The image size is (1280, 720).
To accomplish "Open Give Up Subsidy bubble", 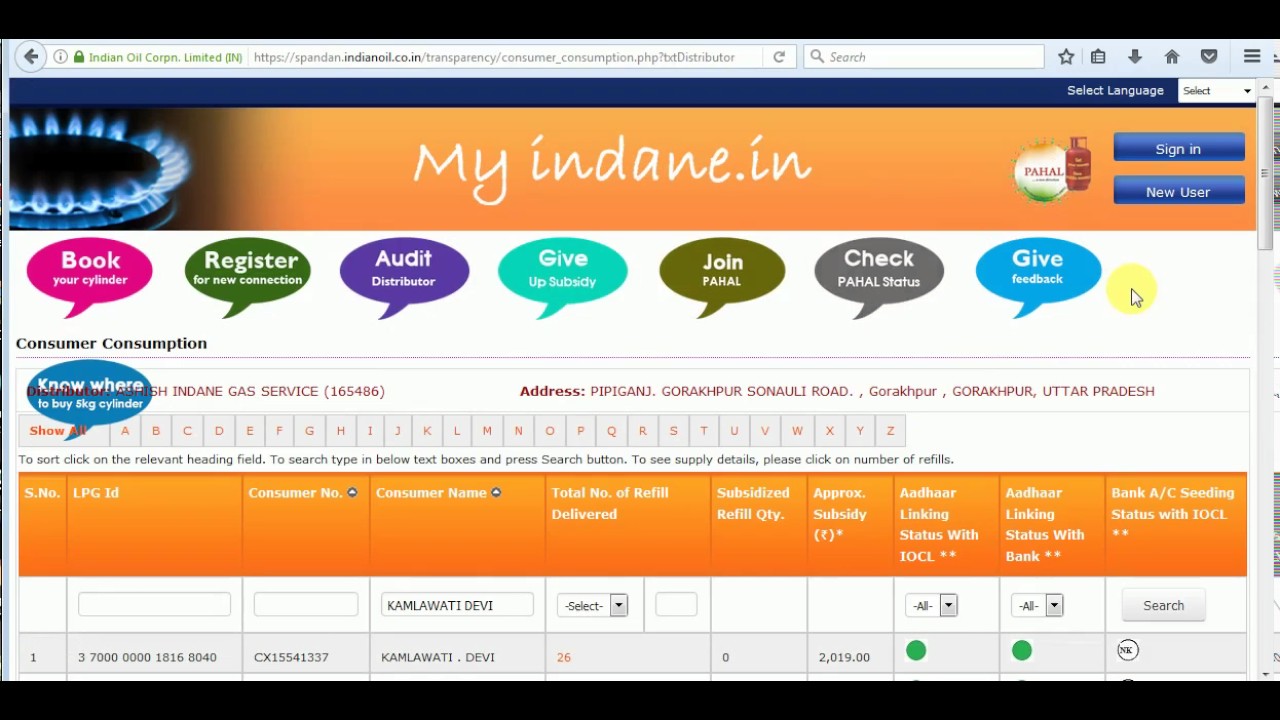I will click(x=562, y=277).
